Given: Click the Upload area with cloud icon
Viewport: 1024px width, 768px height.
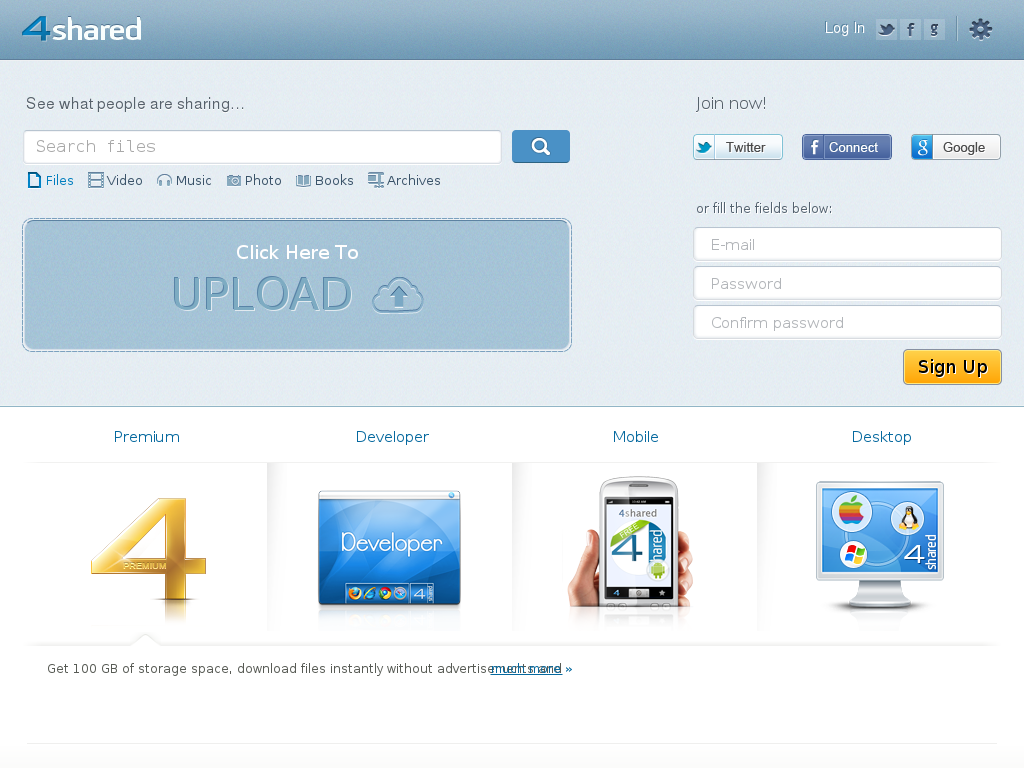Looking at the screenshot, I should [x=297, y=285].
